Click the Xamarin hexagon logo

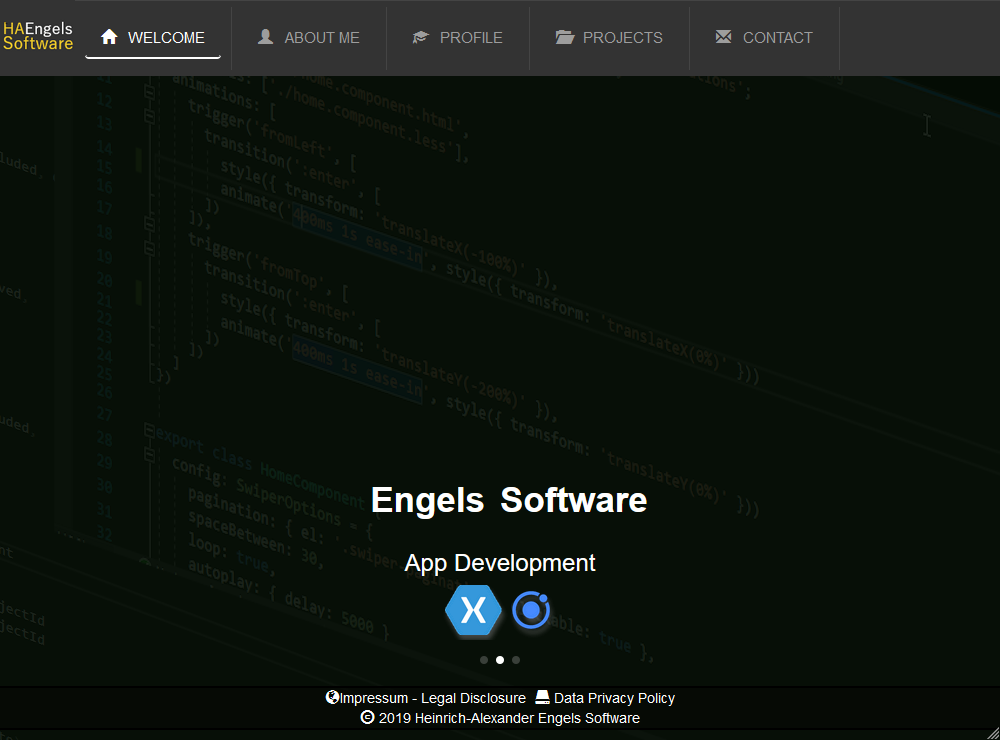coord(473,610)
